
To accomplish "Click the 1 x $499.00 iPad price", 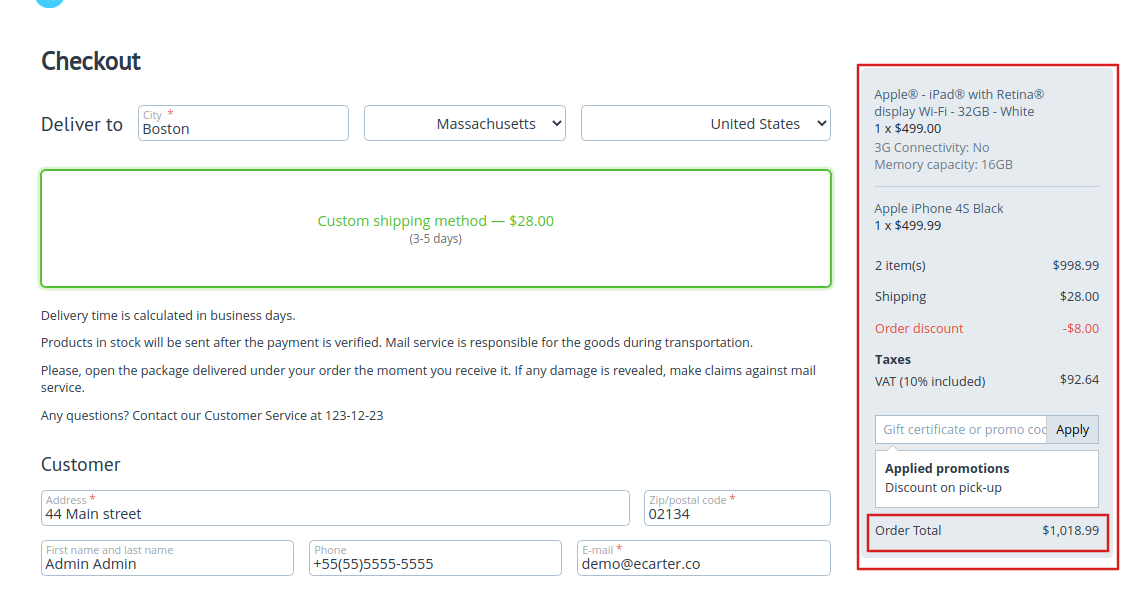I will click(x=908, y=128).
